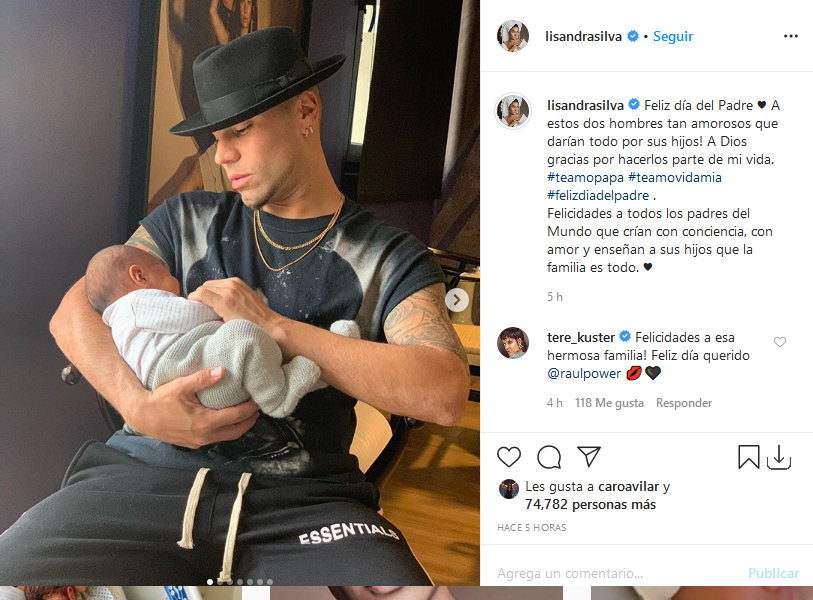Download the post with arrow icon
This screenshot has width=813, height=600.
(x=779, y=457)
